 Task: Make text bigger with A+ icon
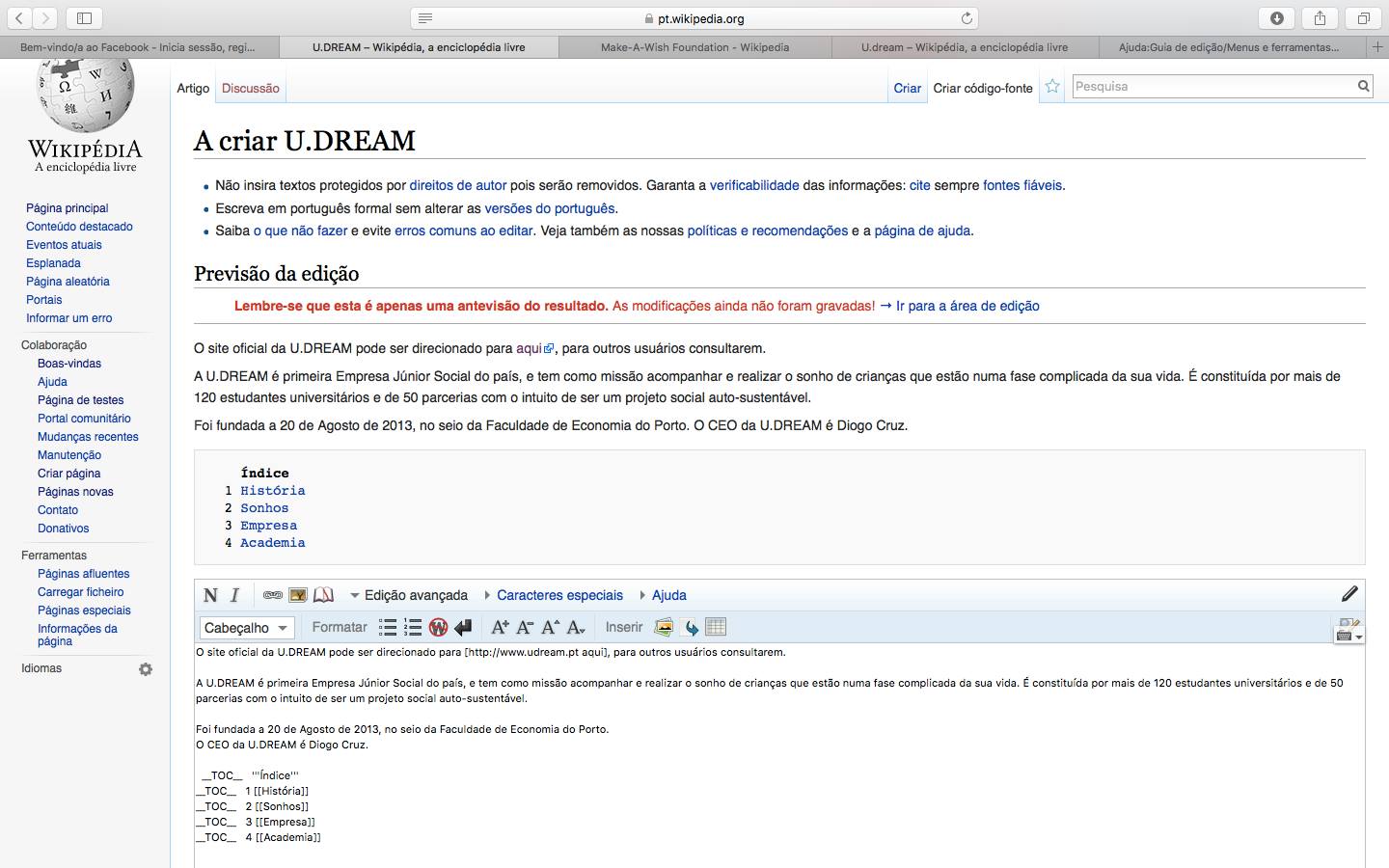pos(500,627)
